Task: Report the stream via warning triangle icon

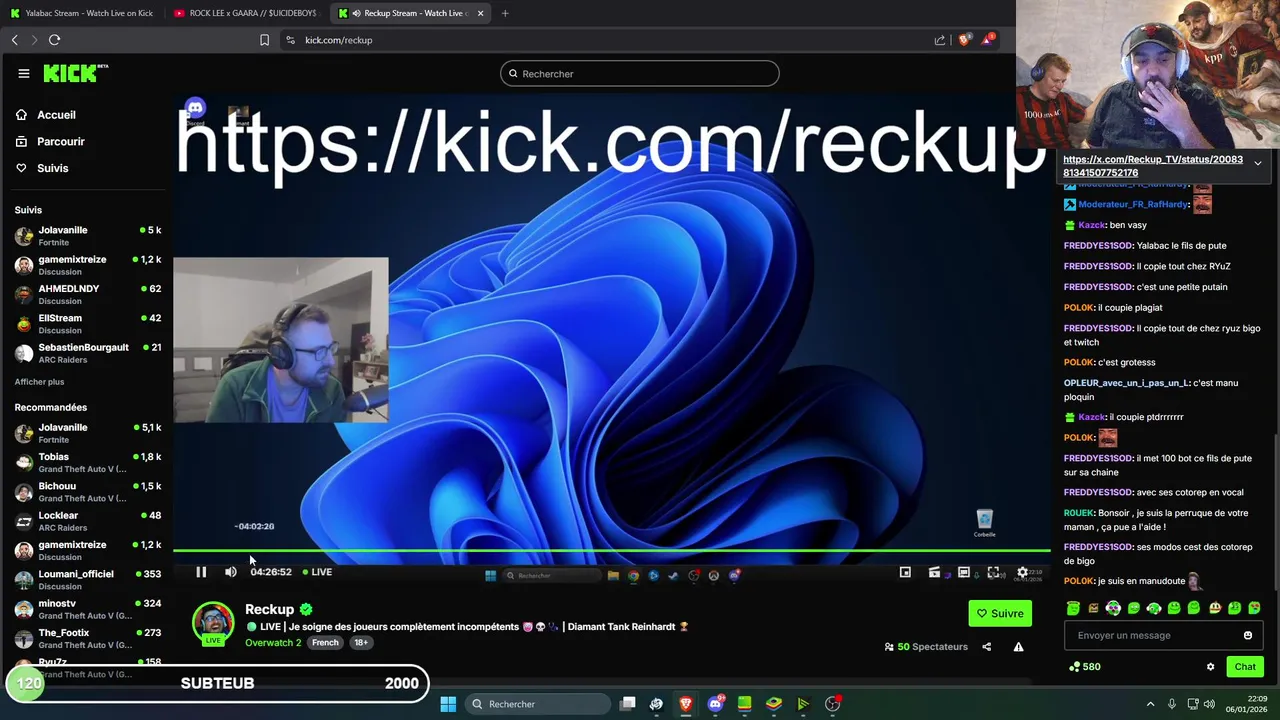Action: (1018, 647)
